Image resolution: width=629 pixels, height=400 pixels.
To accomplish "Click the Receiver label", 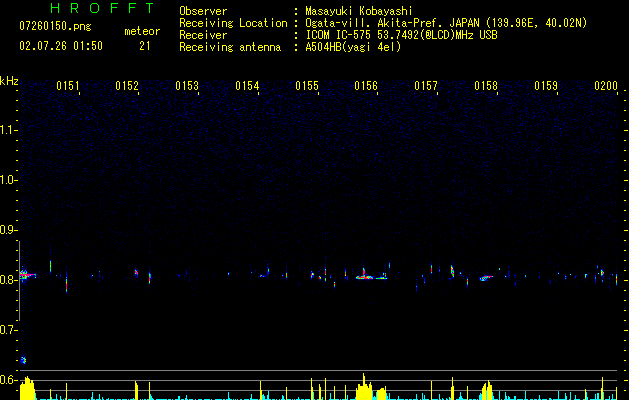I will click(x=203, y=35).
